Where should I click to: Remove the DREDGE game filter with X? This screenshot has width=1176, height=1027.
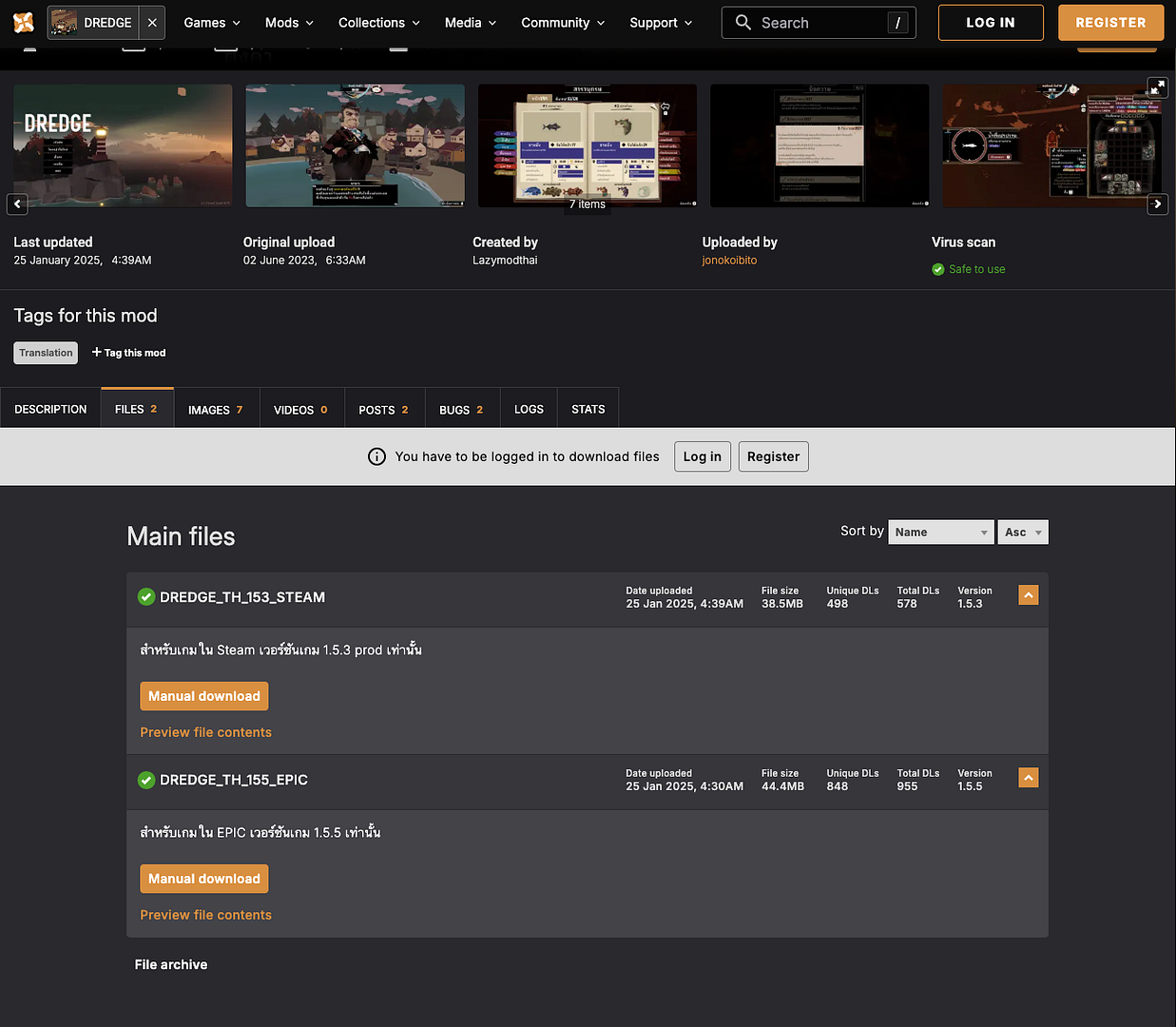pyautogui.click(x=152, y=23)
